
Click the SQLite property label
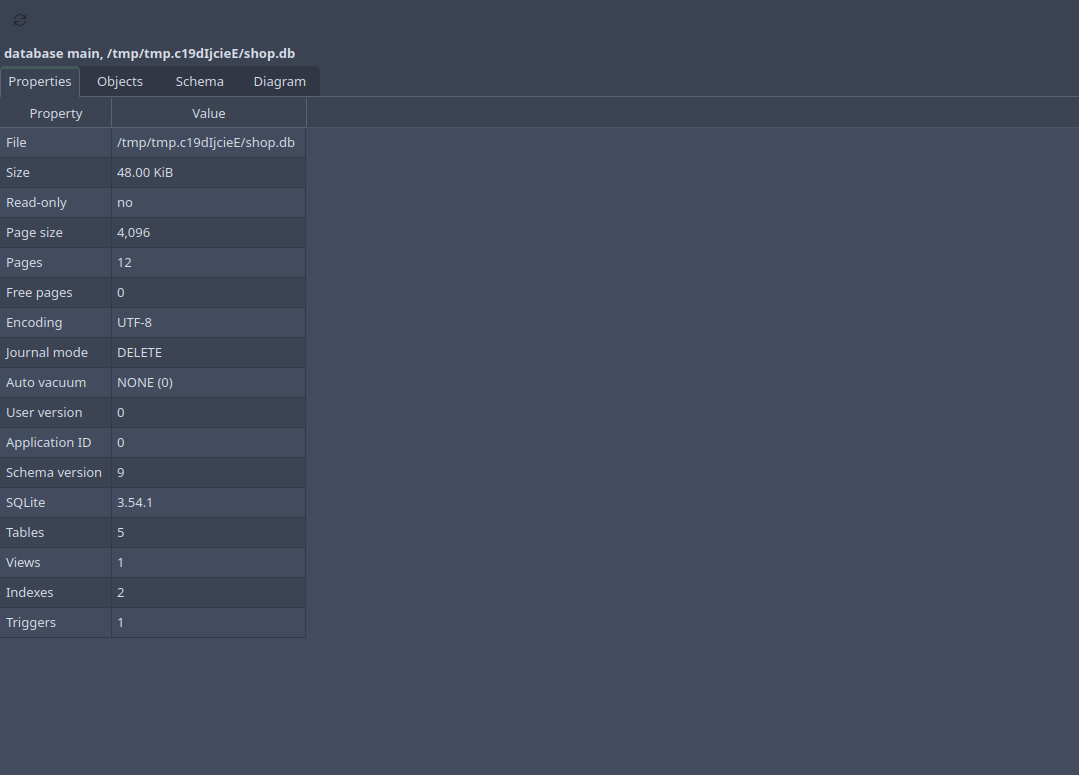click(x=56, y=502)
